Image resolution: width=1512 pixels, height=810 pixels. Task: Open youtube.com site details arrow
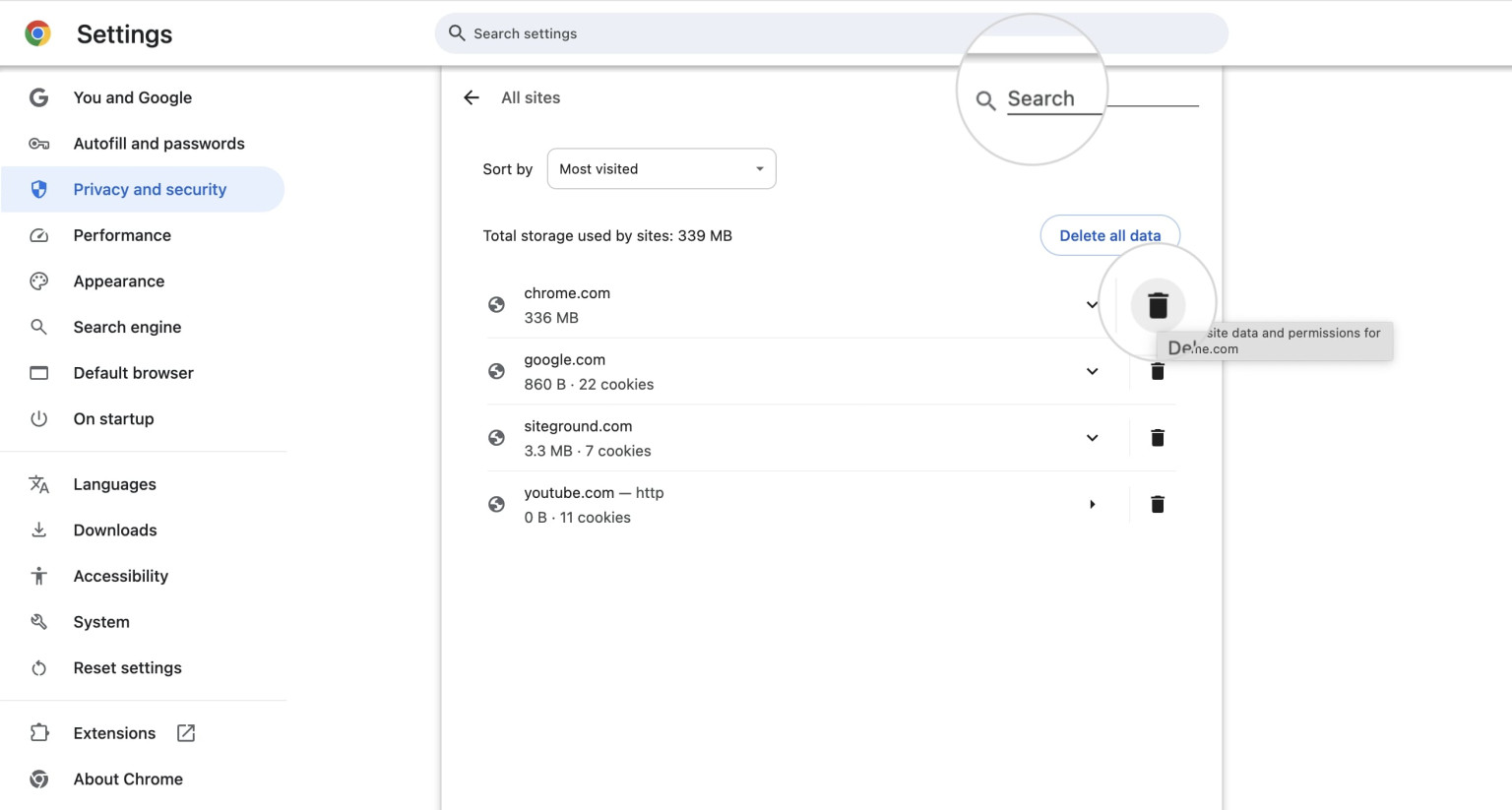tap(1092, 505)
